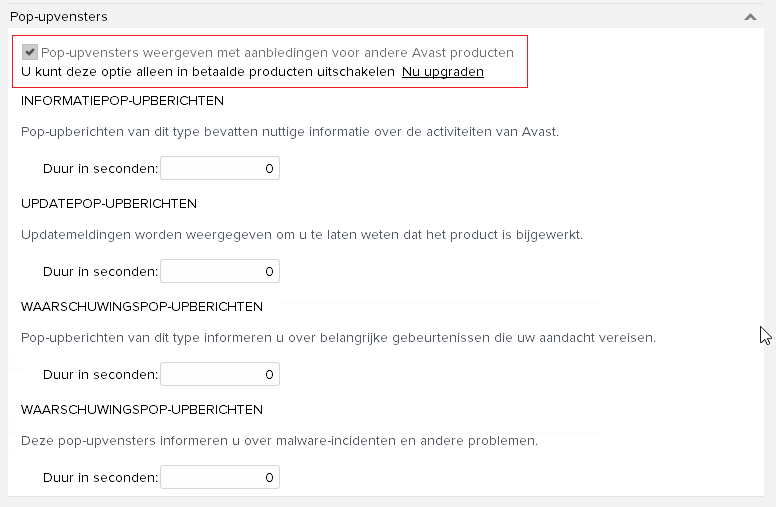Screen dimensions: 776x507
Task: Click the Pop-upvensters section header title
Action: (x=59, y=17)
